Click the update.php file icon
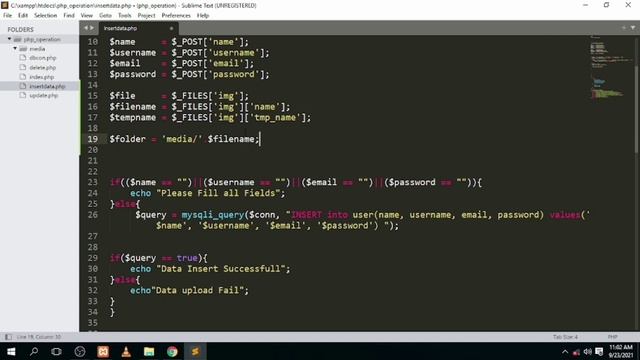The height and width of the screenshot is (360, 640). (x=23, y=95)
